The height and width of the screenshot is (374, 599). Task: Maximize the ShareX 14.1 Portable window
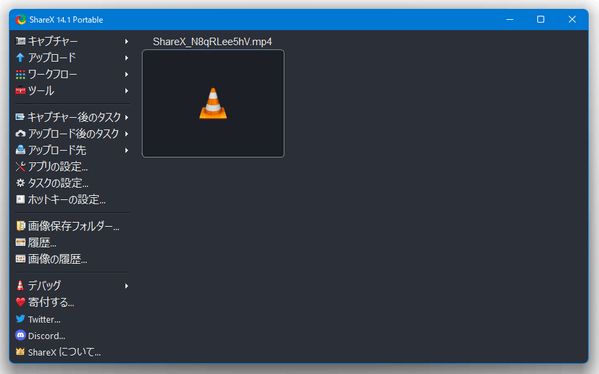pos(541,19)
